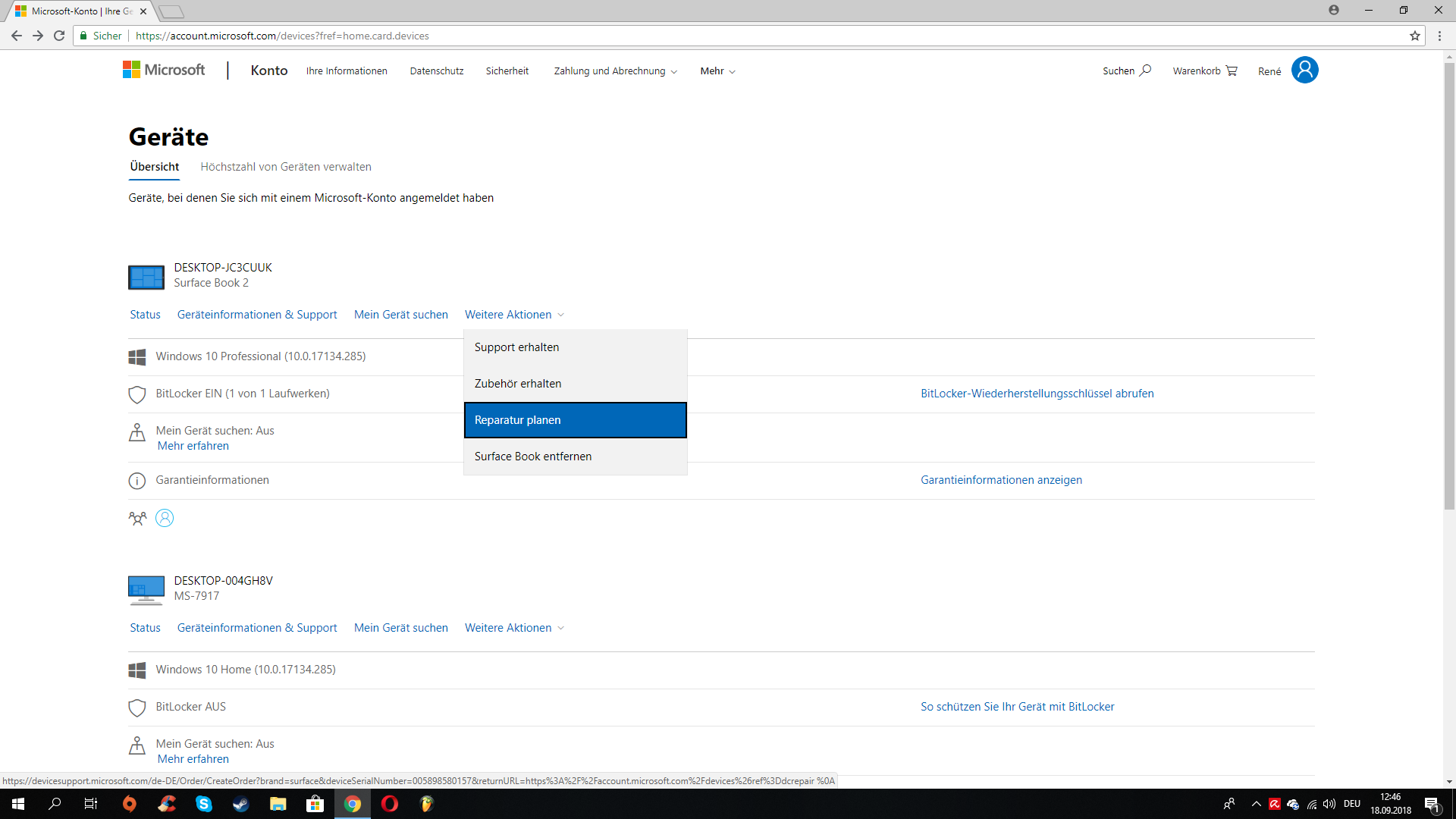Open a new browser tab
Viewport: 1456px width, 819px height.
pos(172,11)
